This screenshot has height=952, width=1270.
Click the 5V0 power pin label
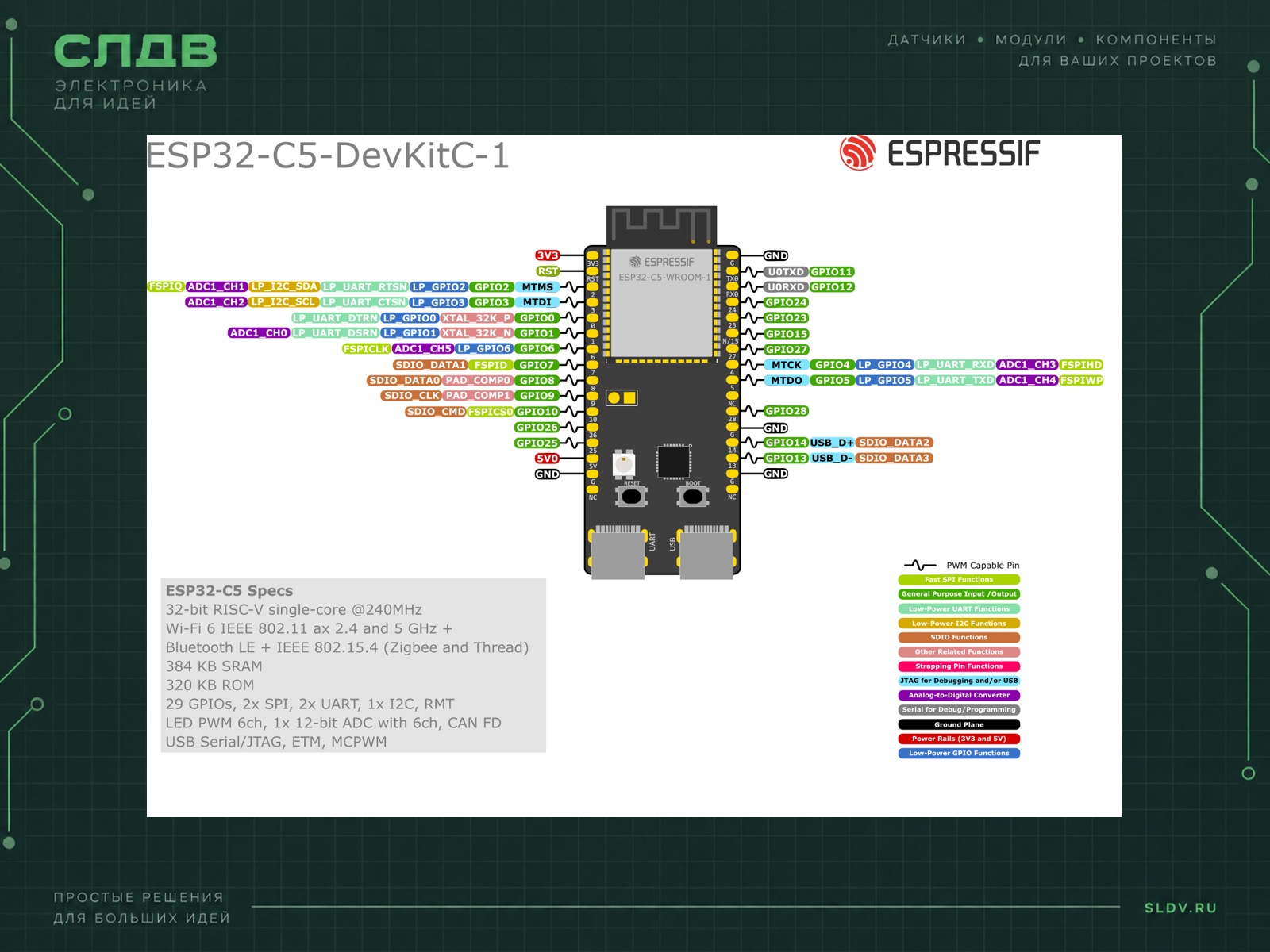click(547, 459)
